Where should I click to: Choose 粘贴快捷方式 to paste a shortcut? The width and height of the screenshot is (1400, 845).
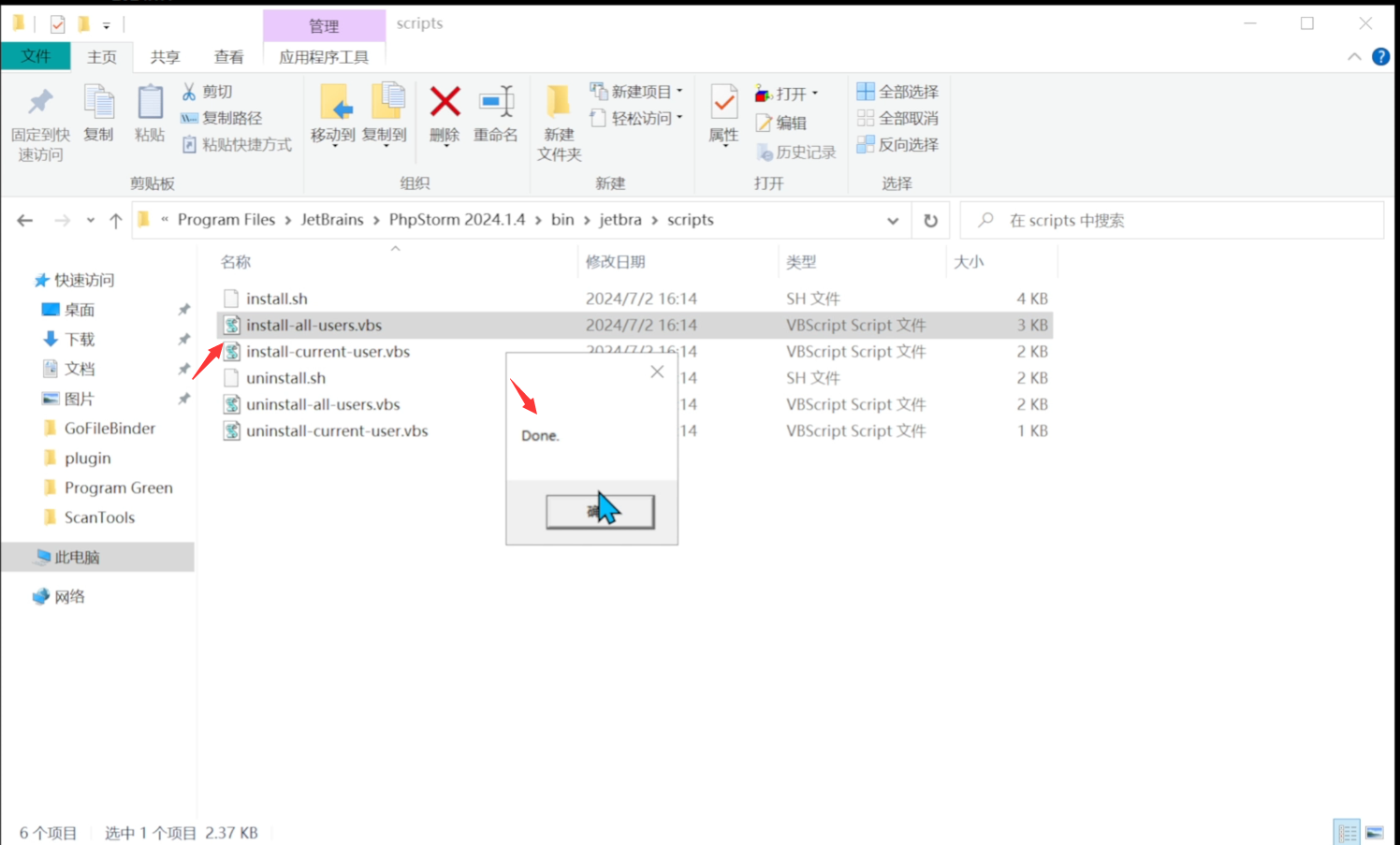[x=236, y=144]
